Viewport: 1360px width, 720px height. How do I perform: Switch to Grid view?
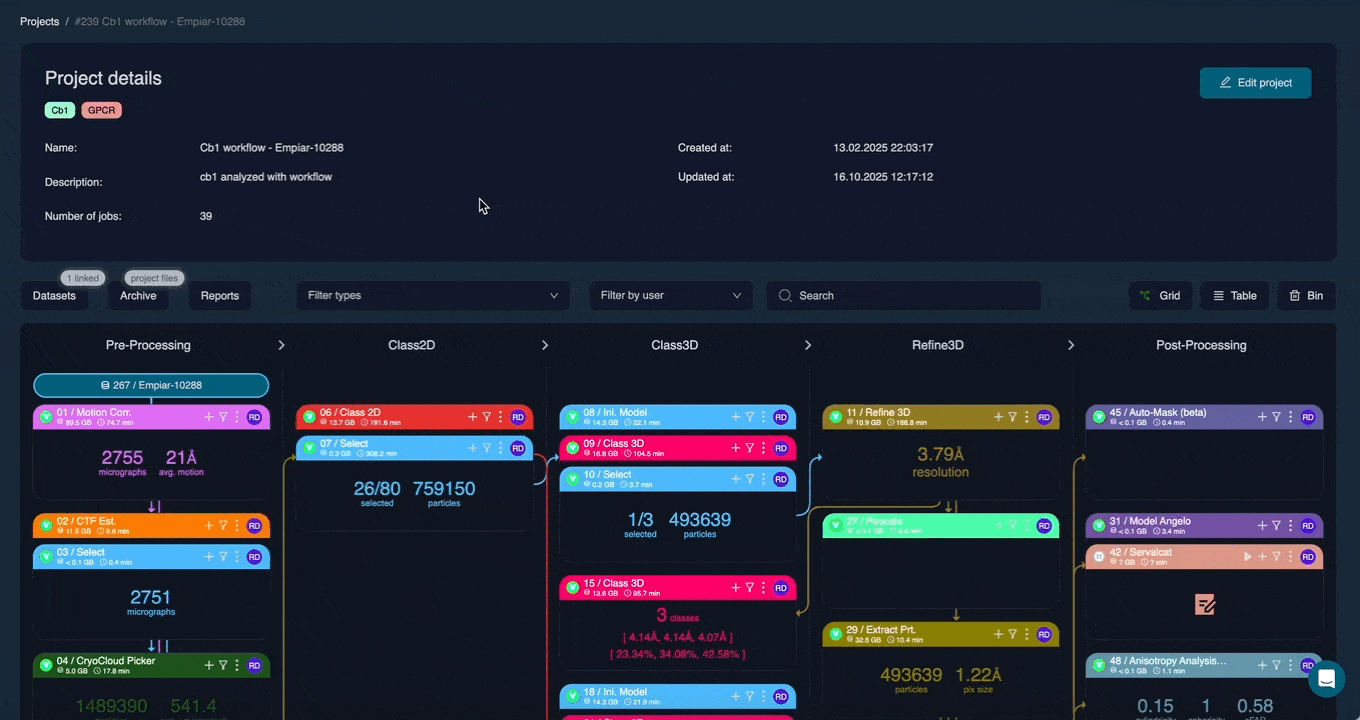click(x=1160, y=296)
